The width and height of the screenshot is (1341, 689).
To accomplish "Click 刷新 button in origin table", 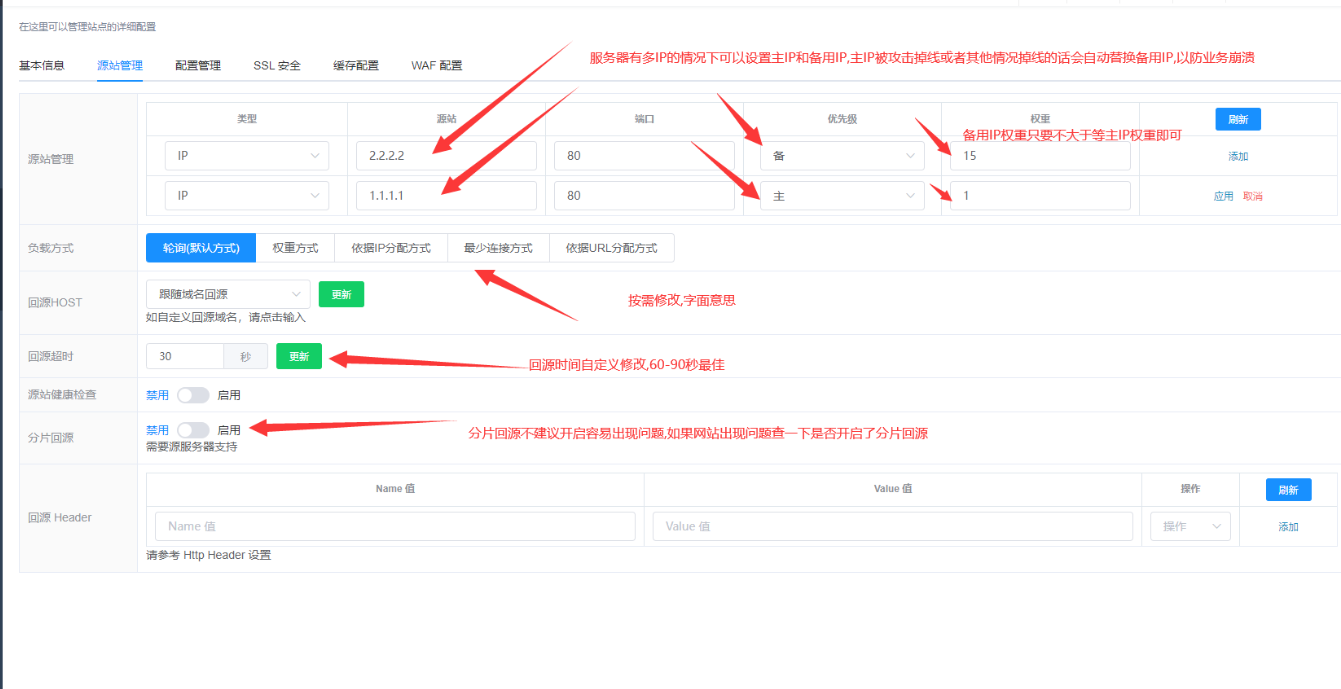I will [1238, 119].
